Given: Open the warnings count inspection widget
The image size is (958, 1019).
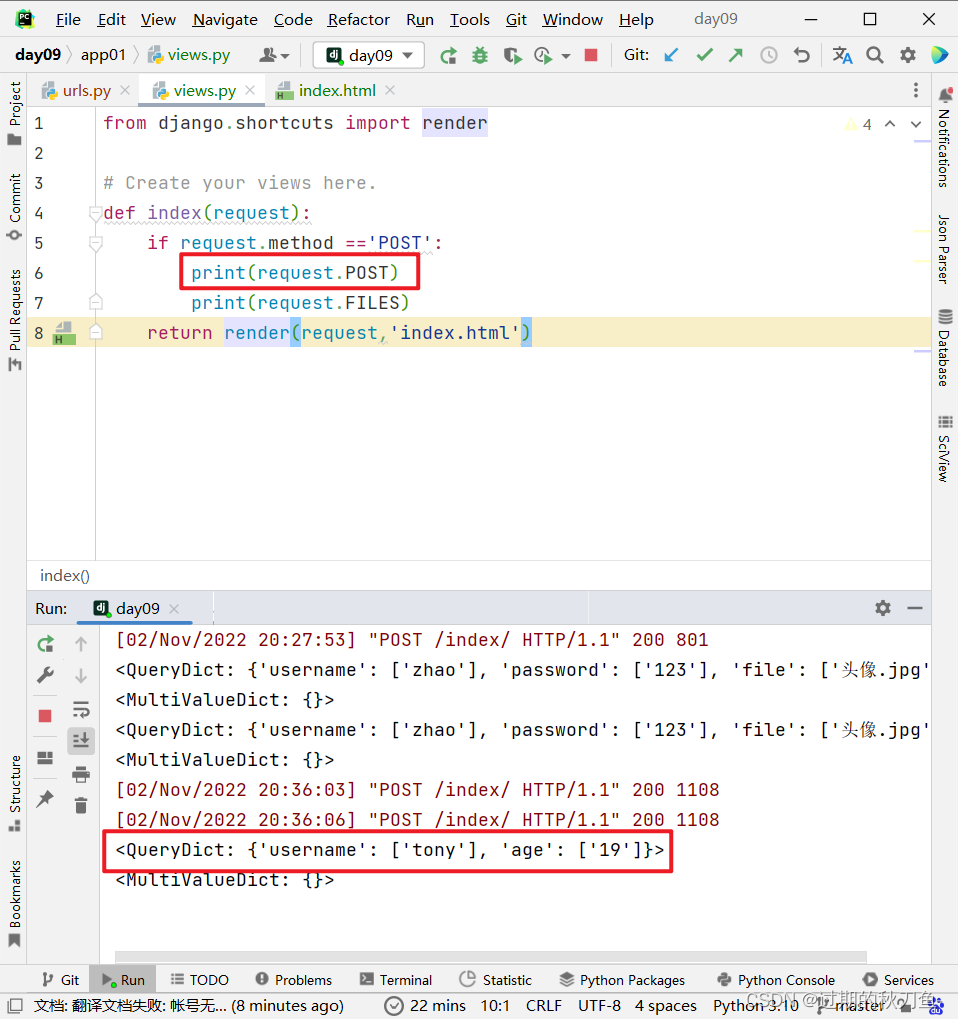Looking at the screenshot, I should point(859,124).
